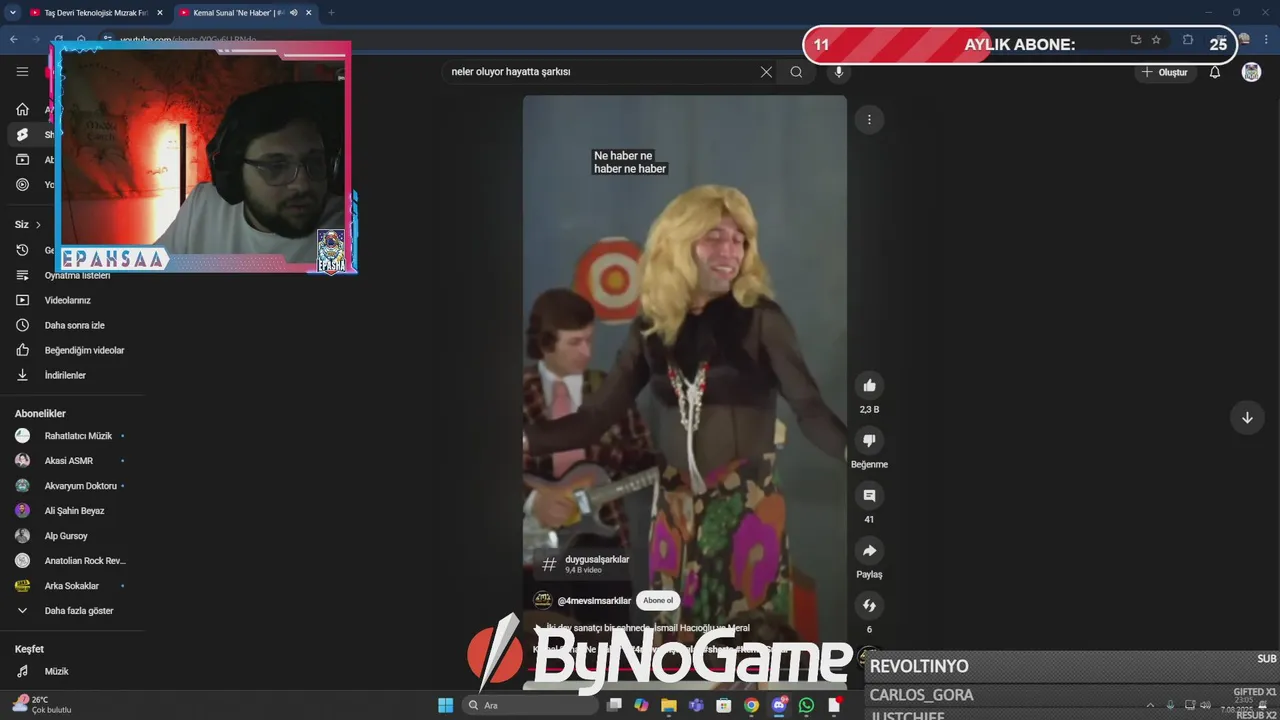The image size is (1280, 720).
Task: Dislike the Short via Beğenme button
Action: 869,440
